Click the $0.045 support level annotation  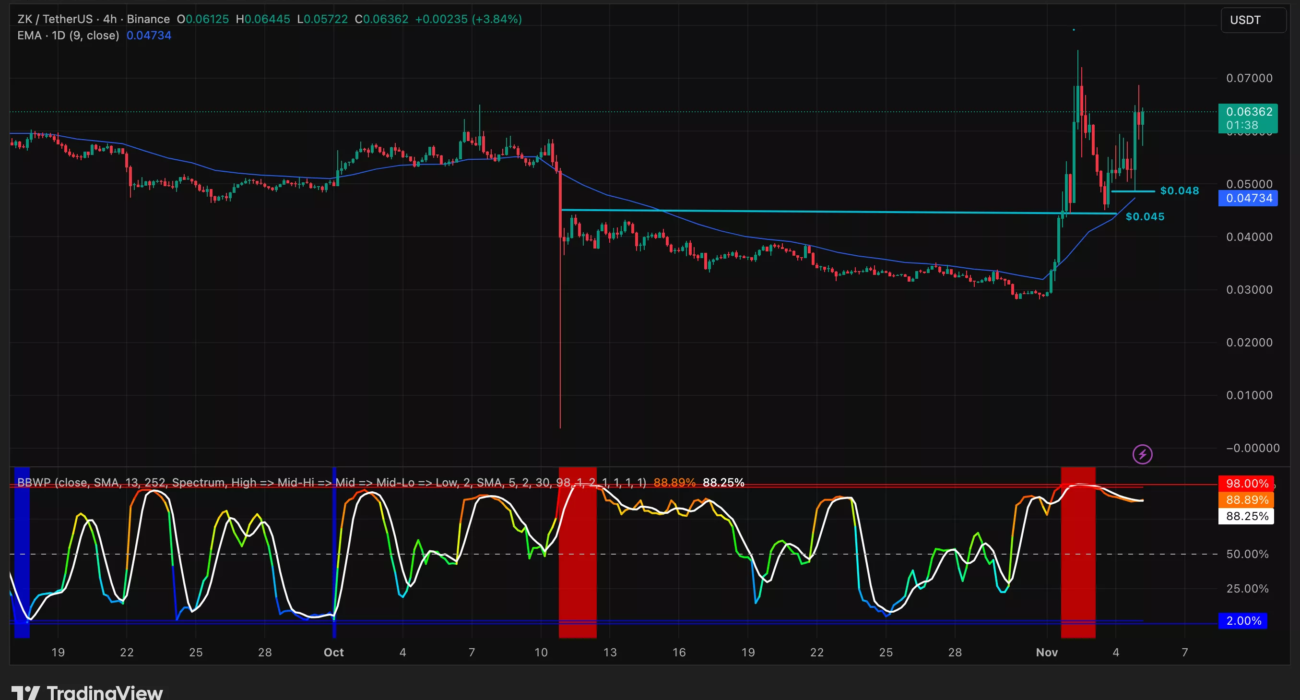click(x=1145, y=217)
